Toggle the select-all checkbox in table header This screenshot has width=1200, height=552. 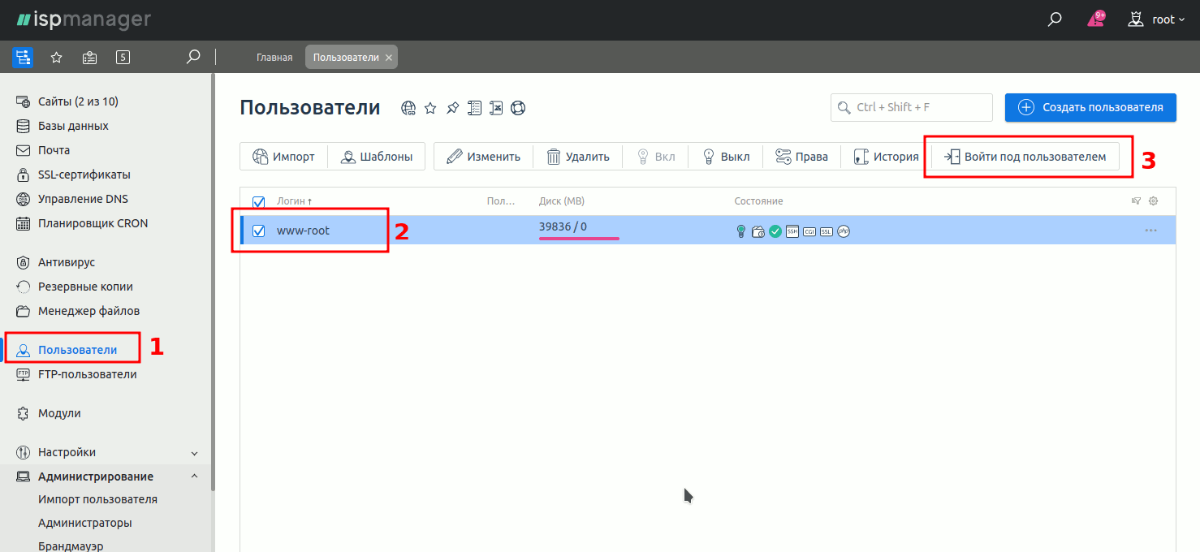[x=259, y=201]
